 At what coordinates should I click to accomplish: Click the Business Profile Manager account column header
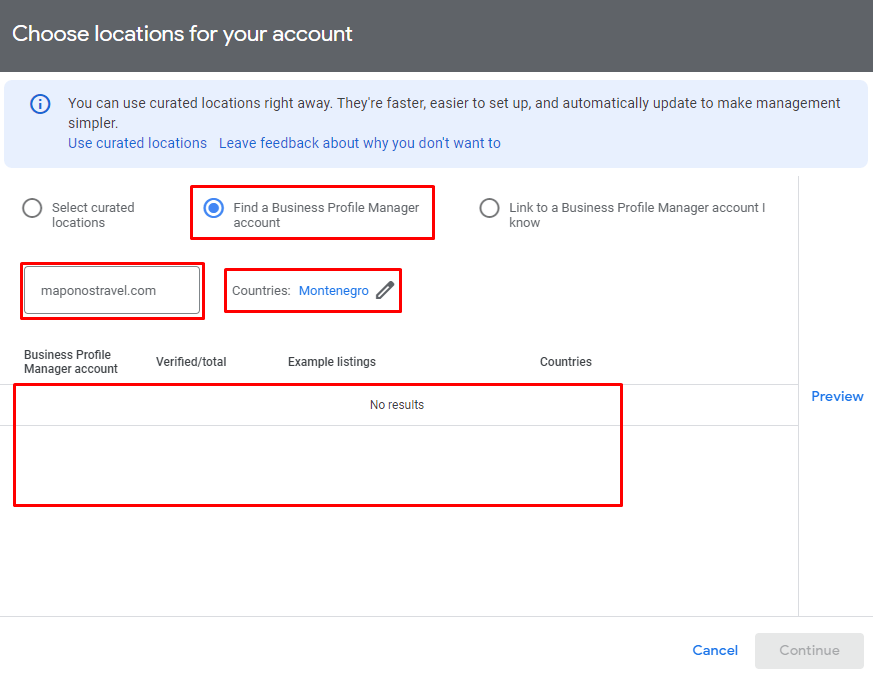(71, 362)
